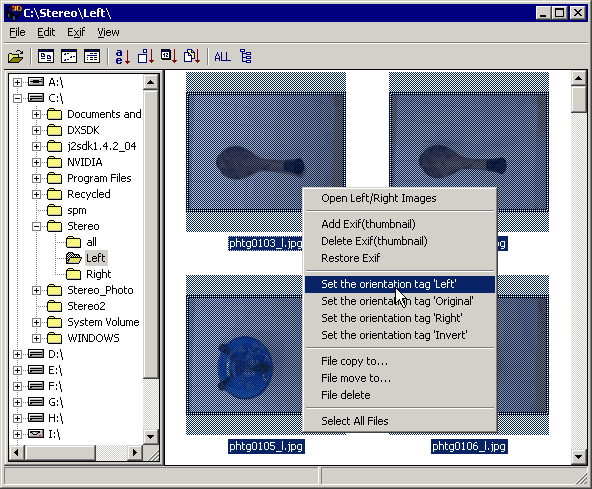592x489 pixels.
Task: Choose Add Exif(thumbnail) in context menu
Action: pyautogui.click(x=400, y=224)
